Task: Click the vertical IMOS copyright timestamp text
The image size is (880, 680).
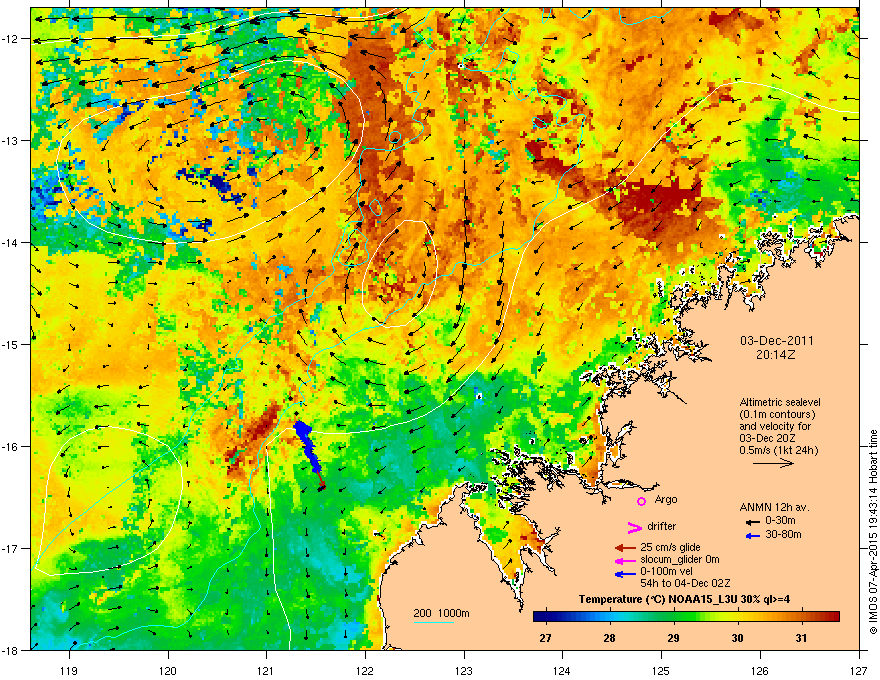Action: point(873,531)
